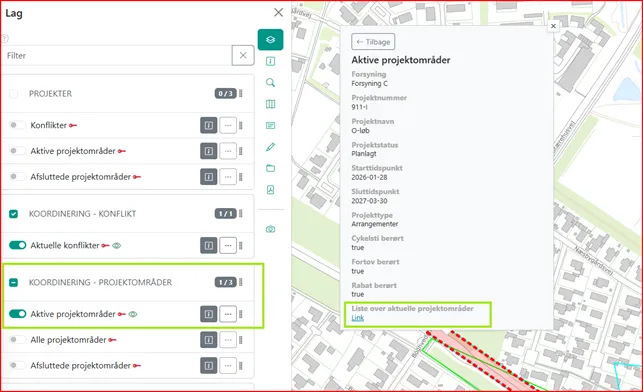
Task: Grab drag handle of Konflikter row
Action: (x=241, y=125)
